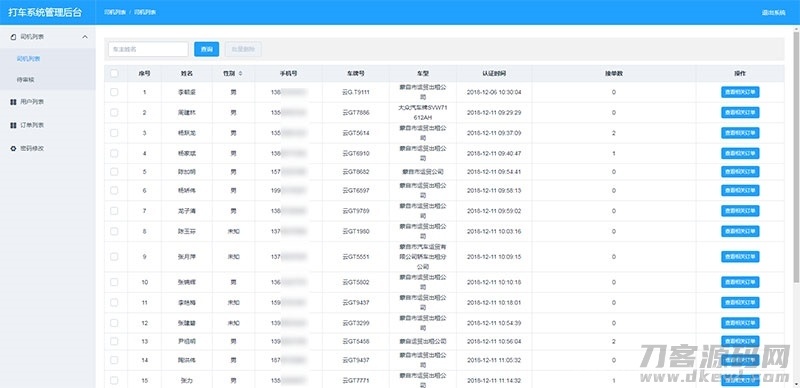This screenshot has width=800, height=388.
Task: Click the 批量删除 button
Action: tap(243, 49)
